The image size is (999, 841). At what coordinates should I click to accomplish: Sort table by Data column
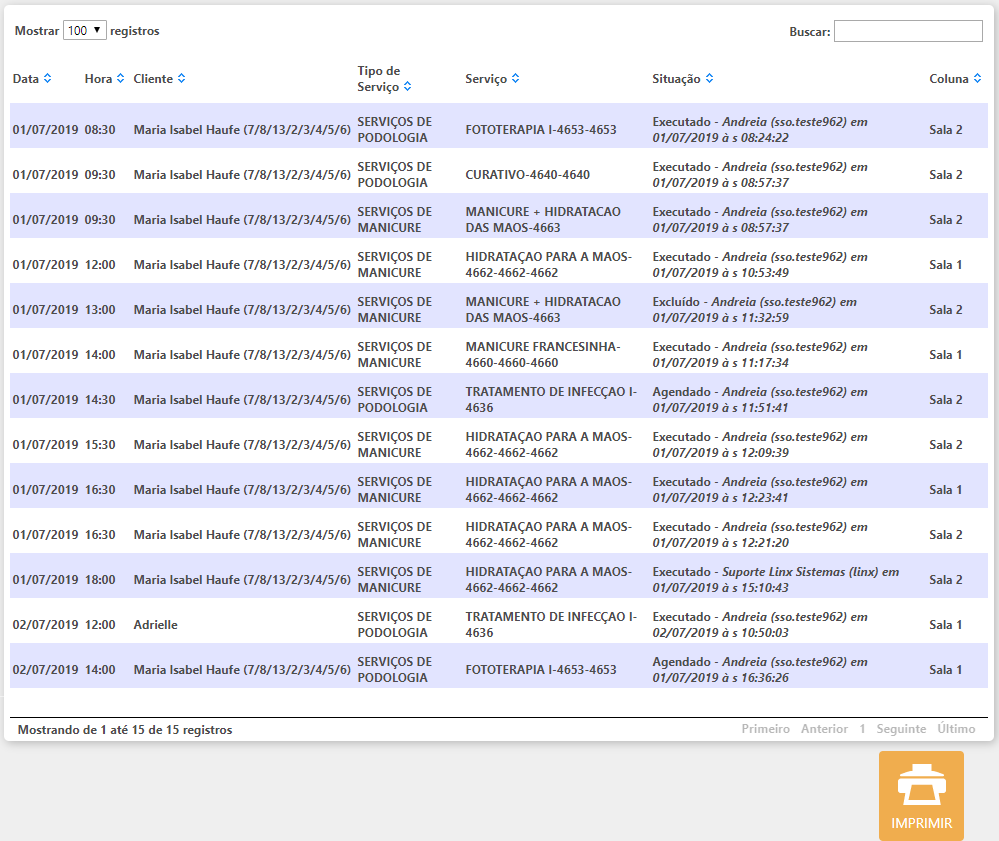tap(47, 78)
